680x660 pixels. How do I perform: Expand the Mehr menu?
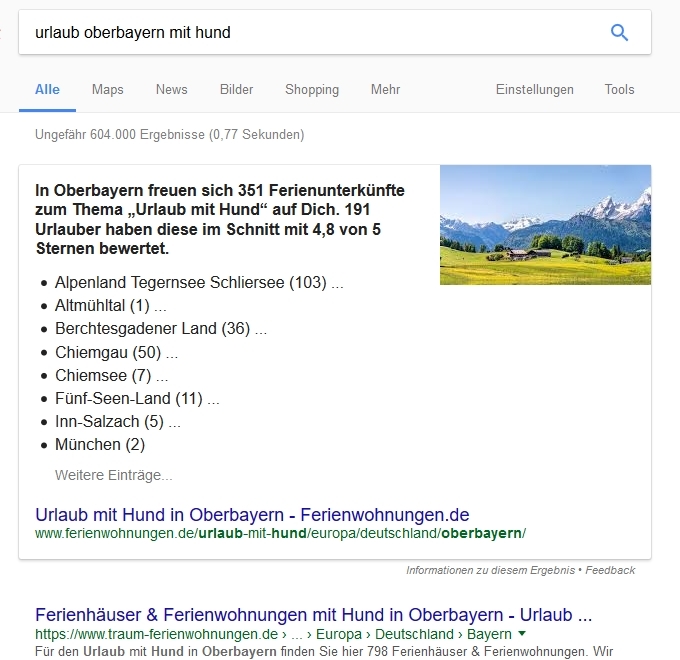[385, 90]
